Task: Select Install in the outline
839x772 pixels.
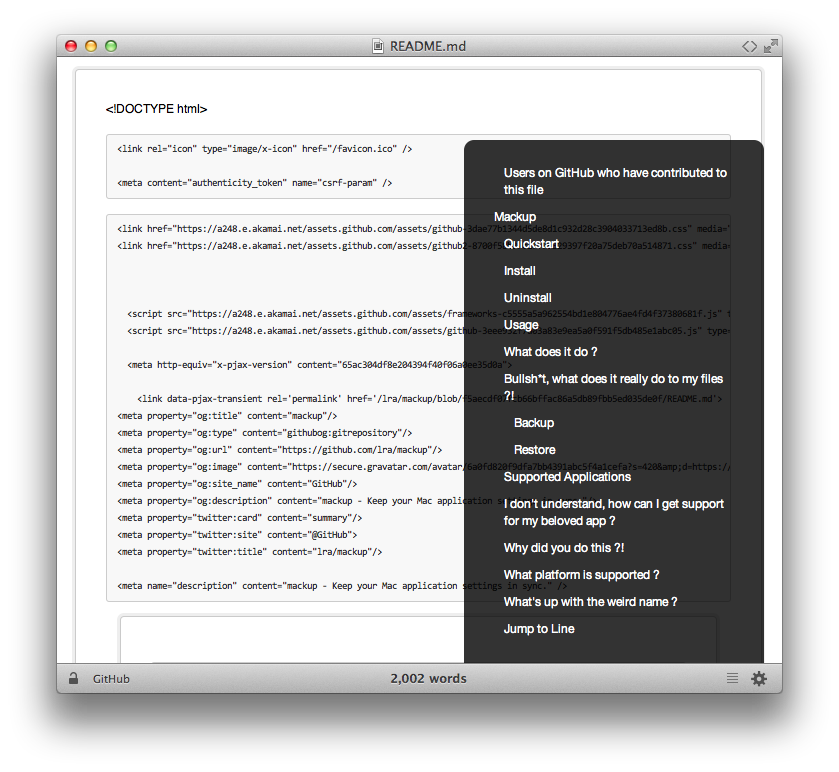Action: click(520, 271)
